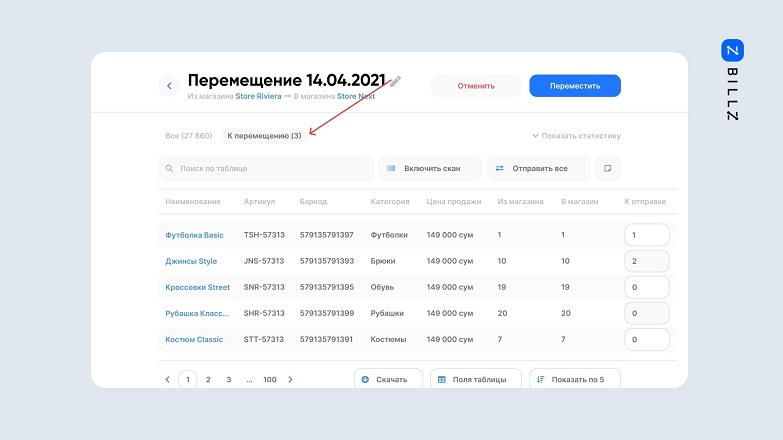The image size is (783, 440).
Task: Enable scanning with Включить скан
Action: [x=430, y=168]
